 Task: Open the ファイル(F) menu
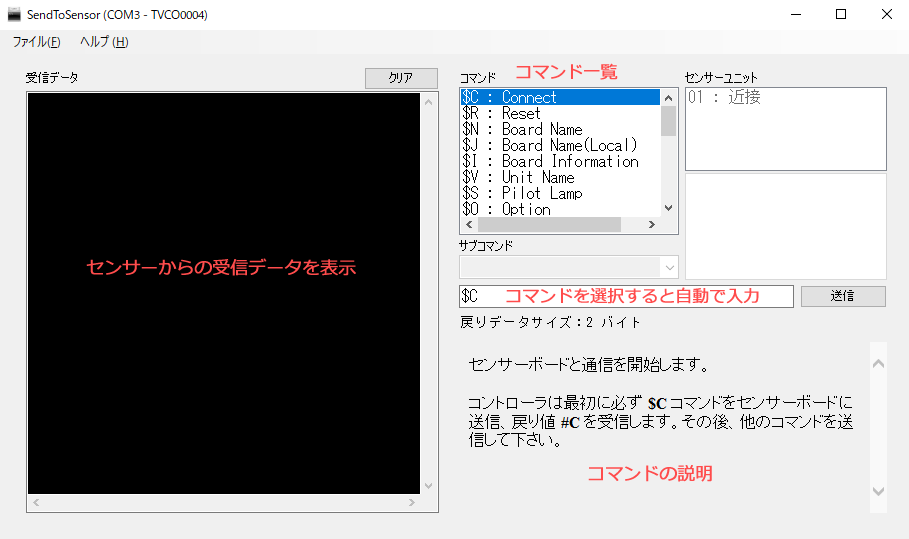click(37, 42)
